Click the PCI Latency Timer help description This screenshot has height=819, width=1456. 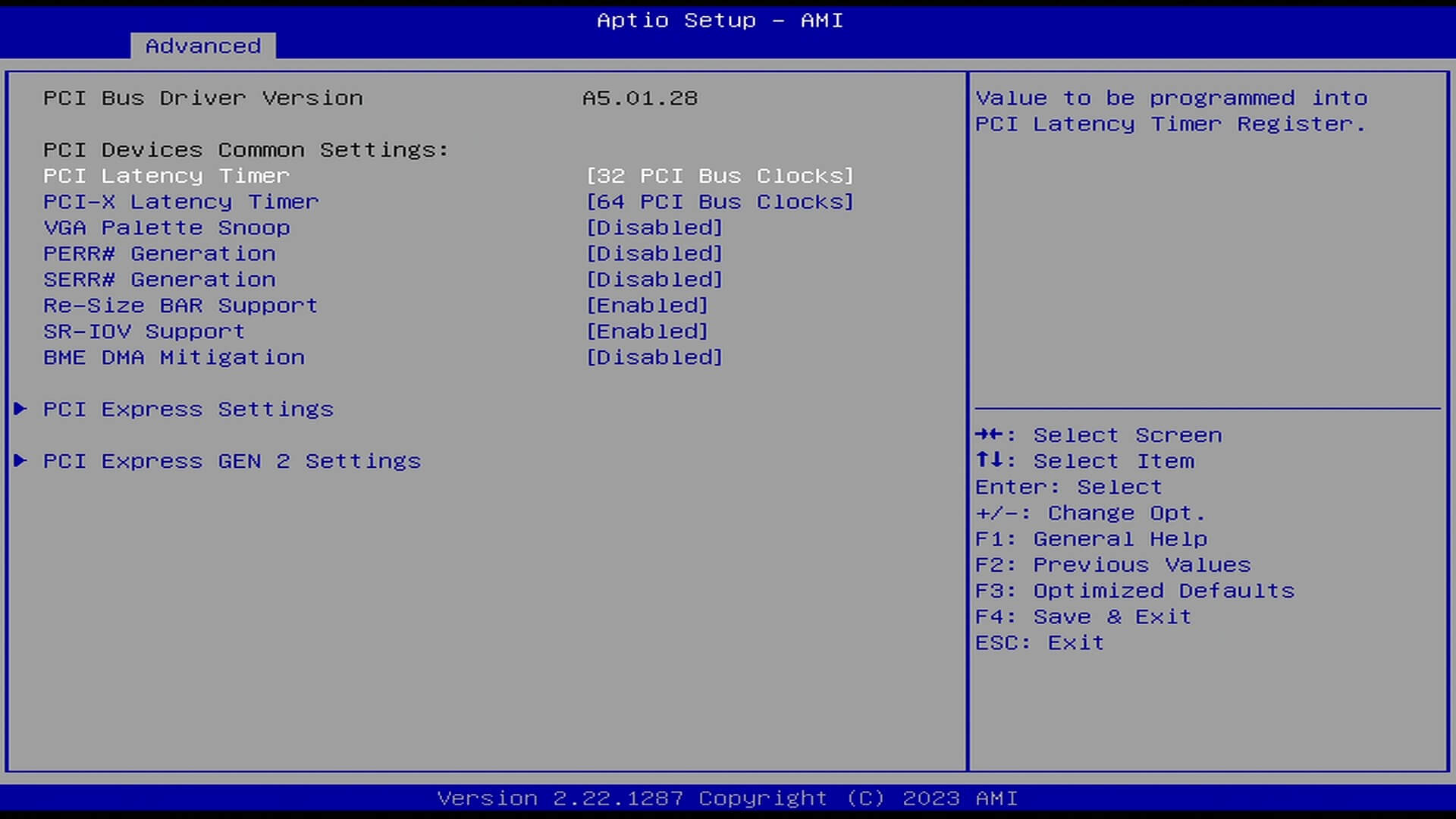point(1172,111)
